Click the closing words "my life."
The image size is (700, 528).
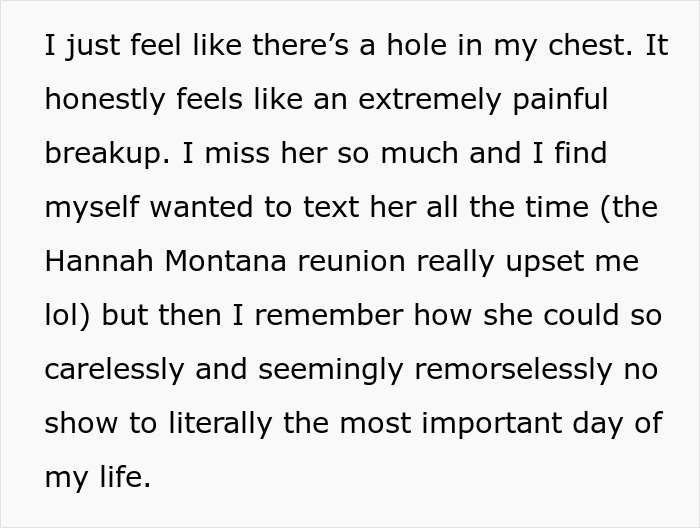pyautogui.click(x=97, y=479)
